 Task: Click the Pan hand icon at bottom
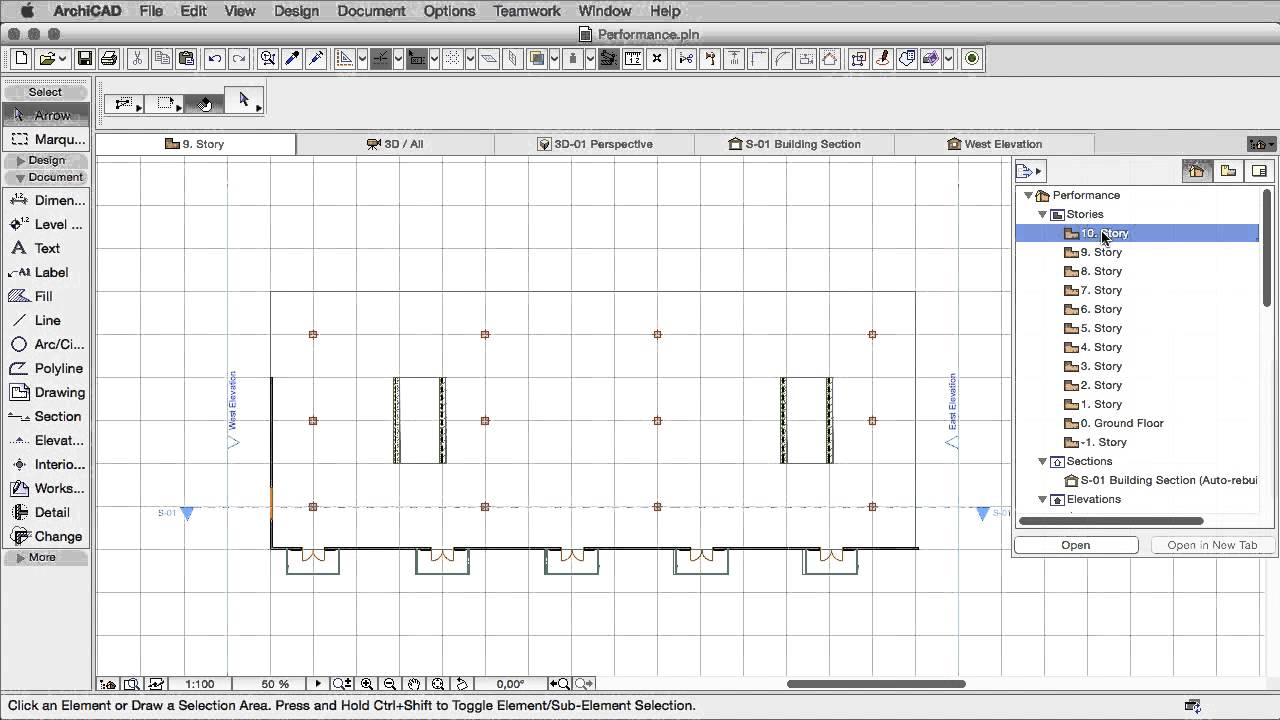[x=414, y=684]
